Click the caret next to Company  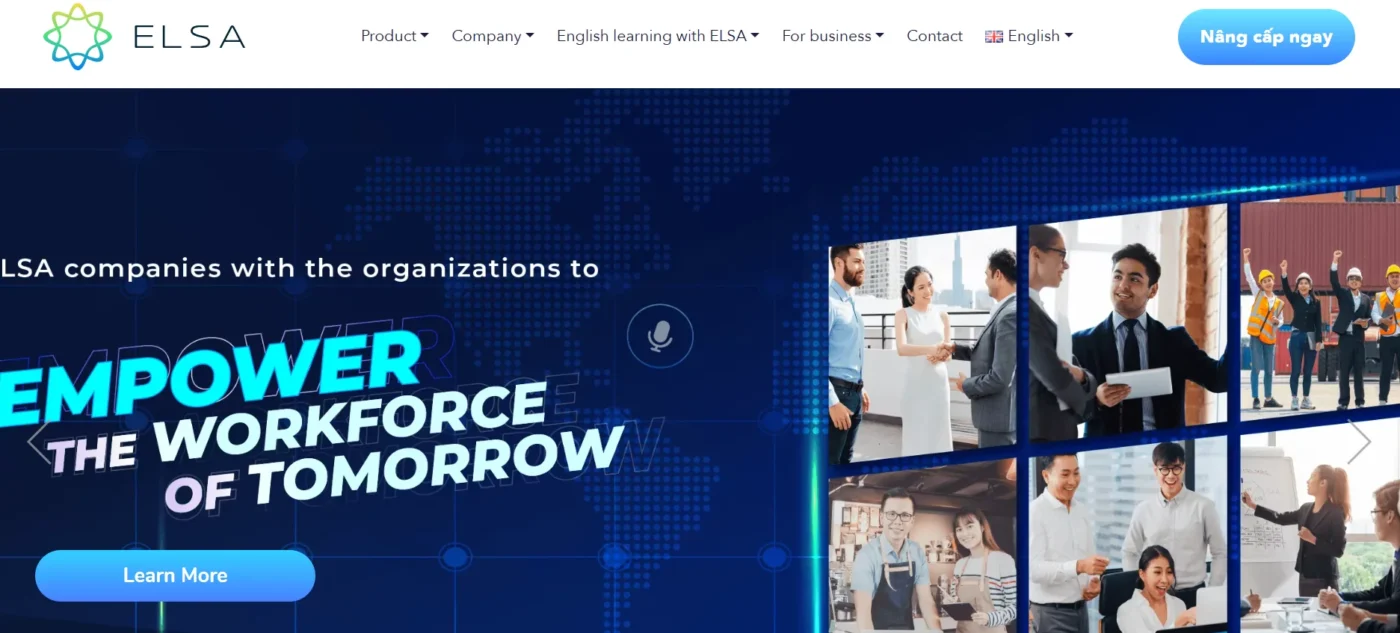point(528,34)
